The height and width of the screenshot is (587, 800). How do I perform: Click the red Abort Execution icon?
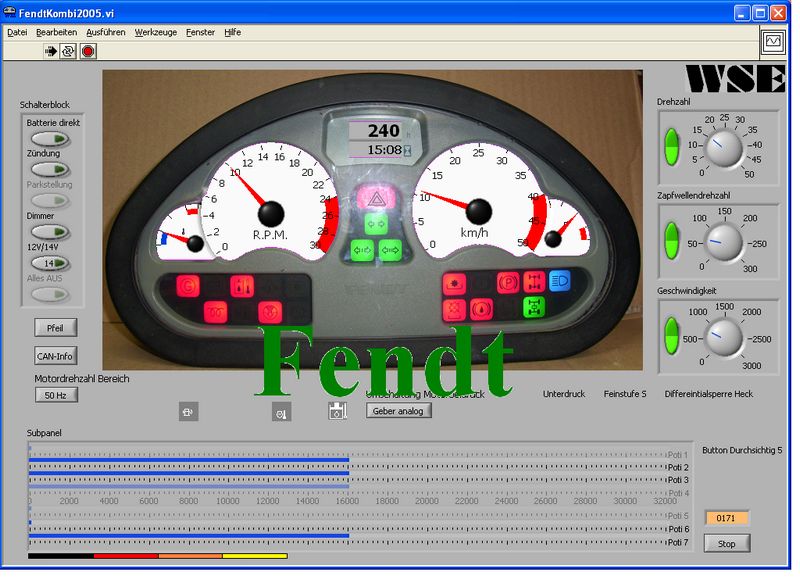tap(88, 51)
